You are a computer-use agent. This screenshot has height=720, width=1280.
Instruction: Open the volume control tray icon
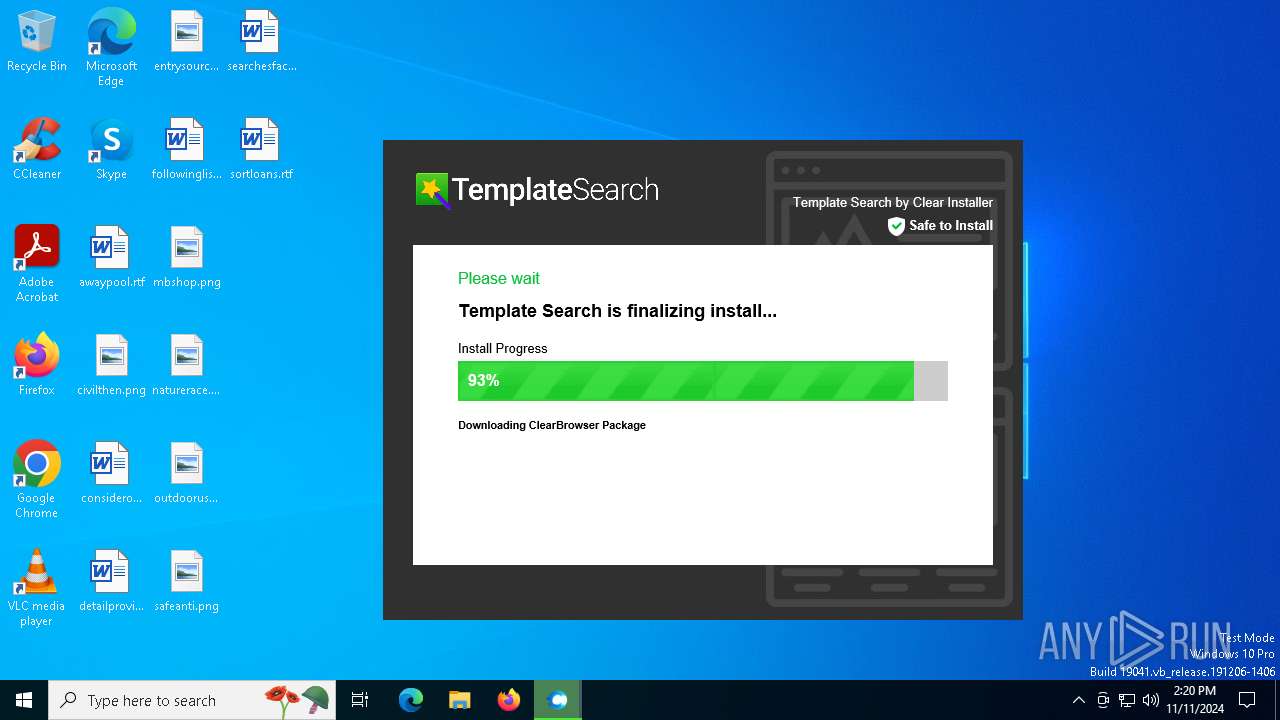point(1151,700)
